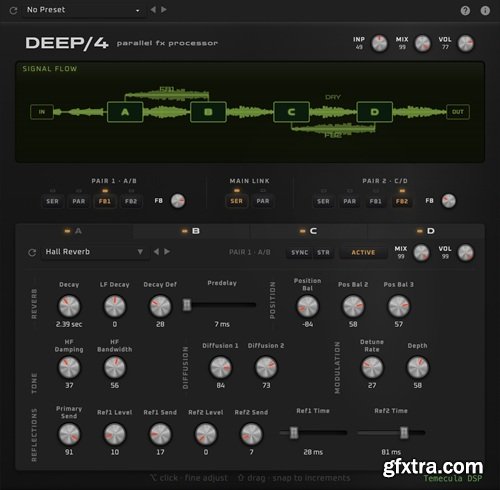Open the info icon in top bar
500x490 pixels.
pyautogui.click(x=485, y=11)
